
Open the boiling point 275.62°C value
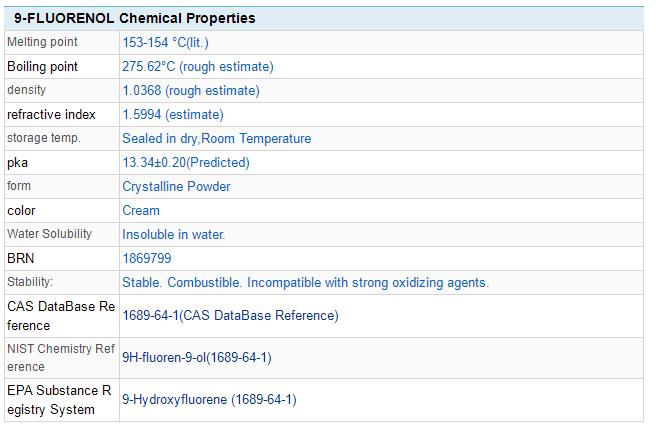pyautogui.click(x=197, y=66)
